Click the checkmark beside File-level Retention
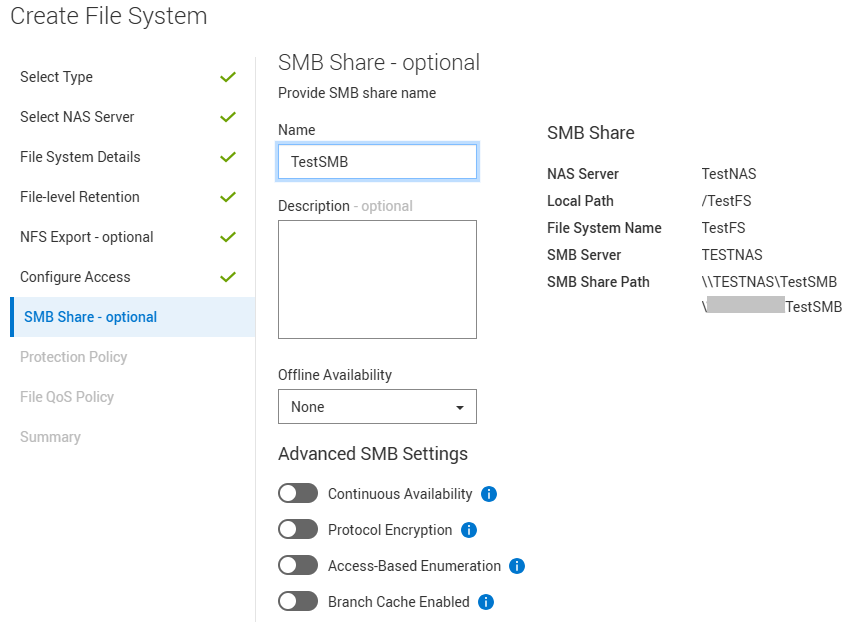Screen dimensions: 855x622 click(x=228, y=197)
